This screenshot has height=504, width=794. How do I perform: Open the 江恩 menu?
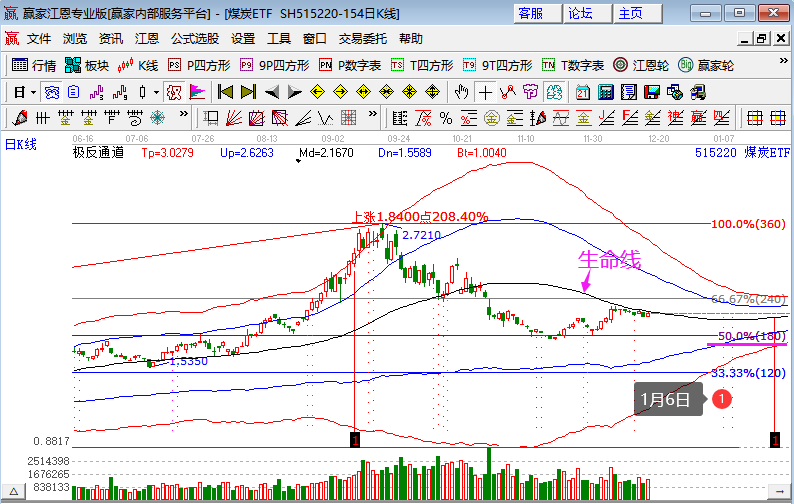click(x=147, y=38)
